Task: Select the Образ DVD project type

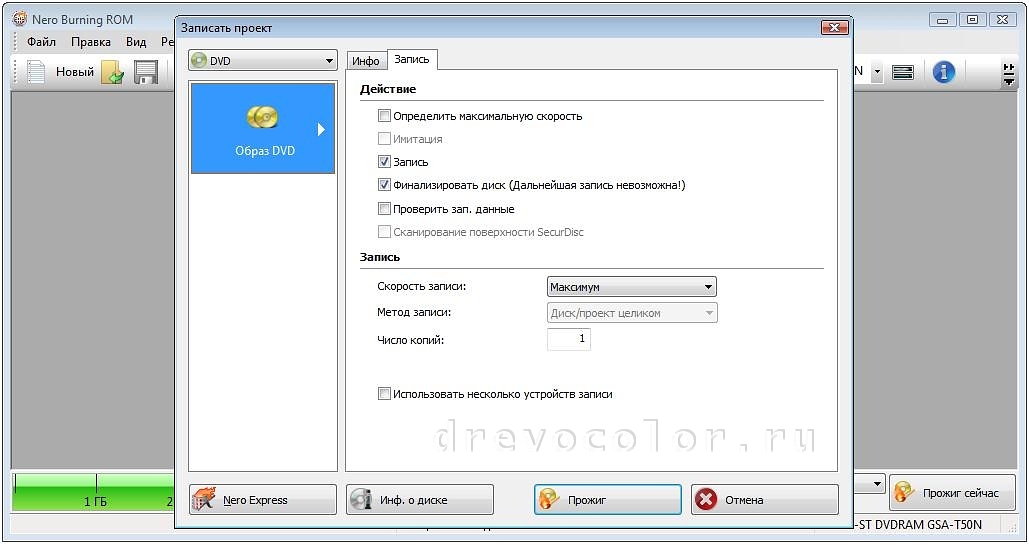Action: click(x=263, y=128)
